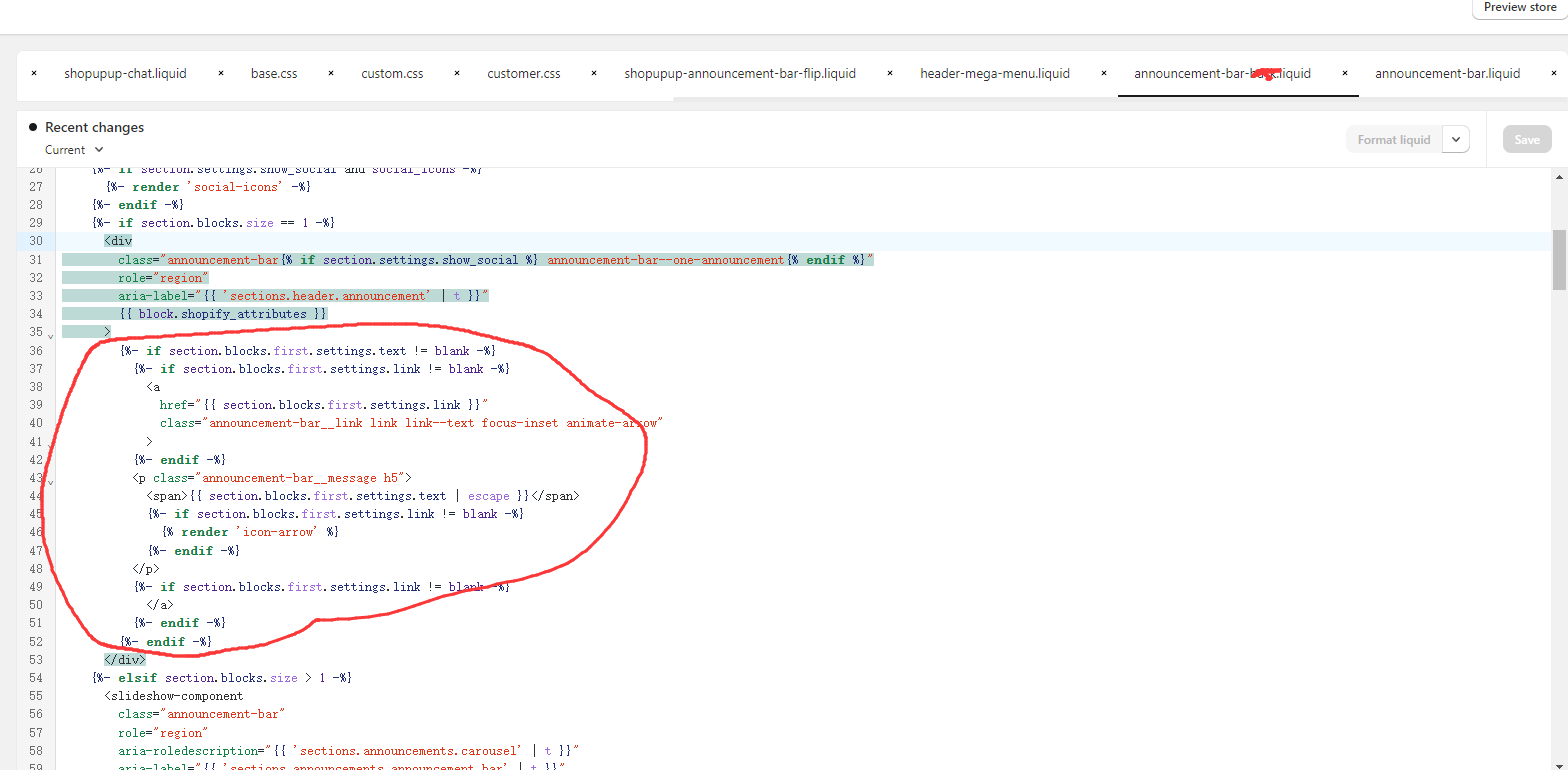
Task: Click the announcement-bar__link class line
Action: [412, 423]
